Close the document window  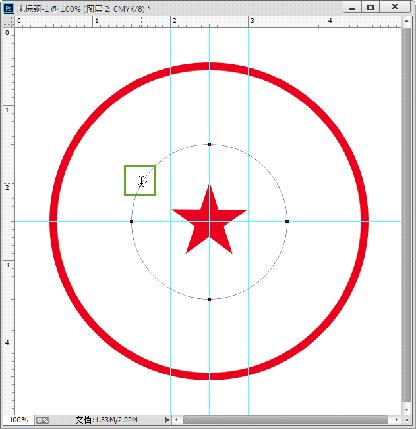pos(395,7)
